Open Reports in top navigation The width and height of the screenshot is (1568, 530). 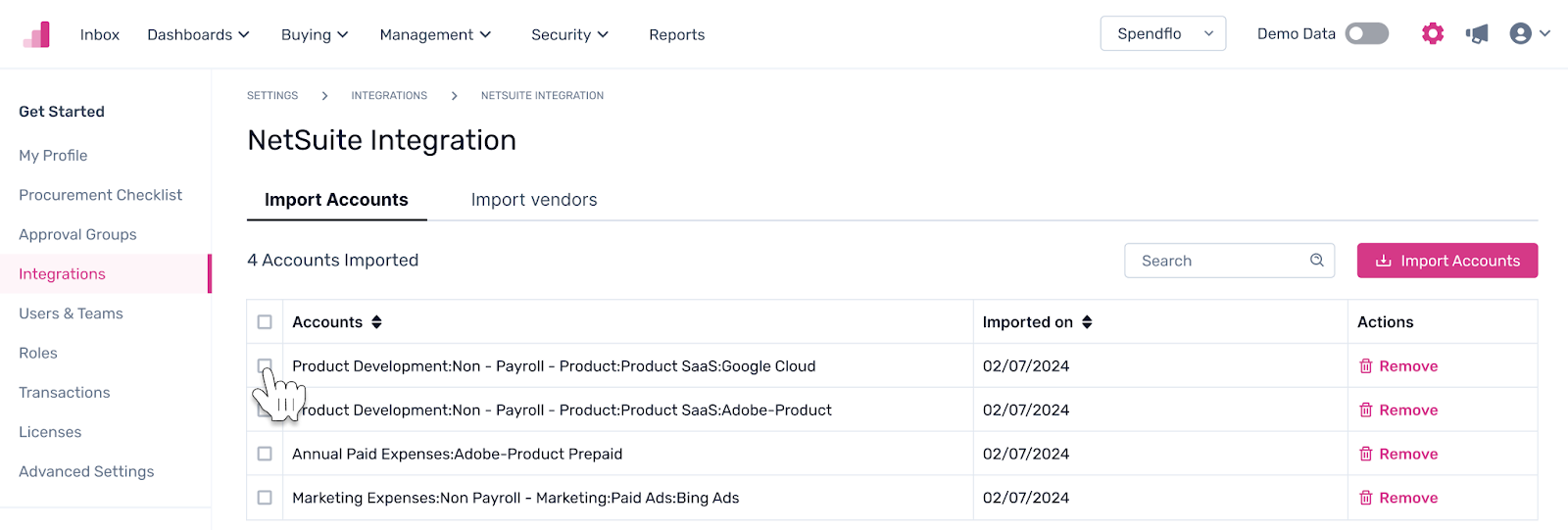[677, 34]
